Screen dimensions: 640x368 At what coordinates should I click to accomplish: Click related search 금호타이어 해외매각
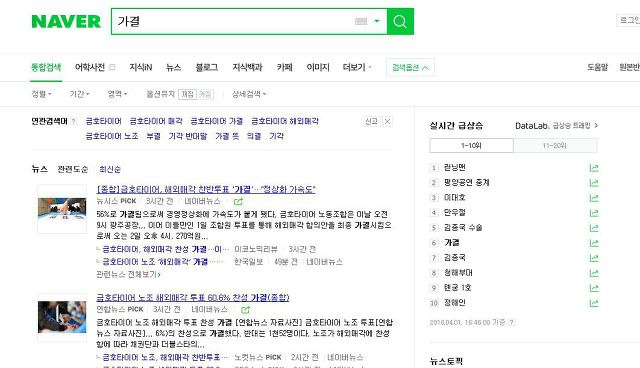pyautogui.click(x=285, y=121)
